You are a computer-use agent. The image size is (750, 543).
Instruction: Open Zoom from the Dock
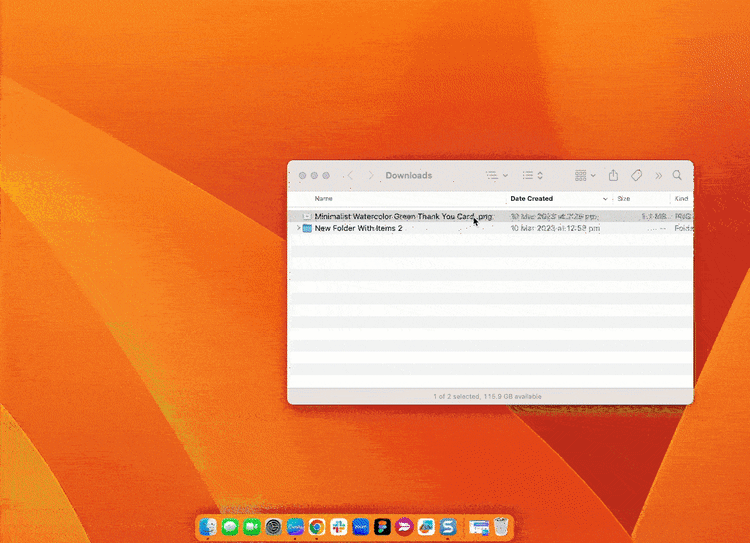[360, 527]
